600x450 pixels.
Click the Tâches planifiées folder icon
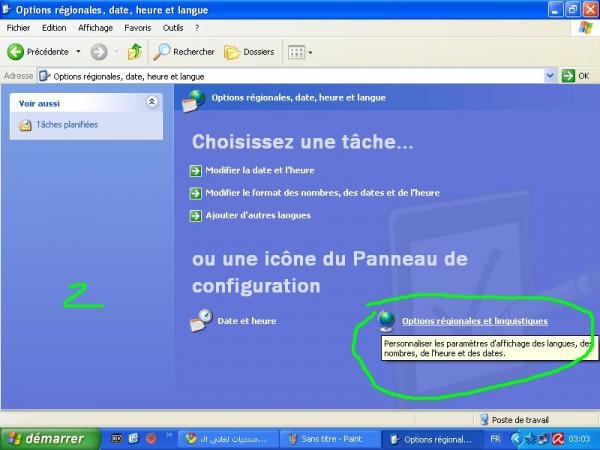[26, 125]
